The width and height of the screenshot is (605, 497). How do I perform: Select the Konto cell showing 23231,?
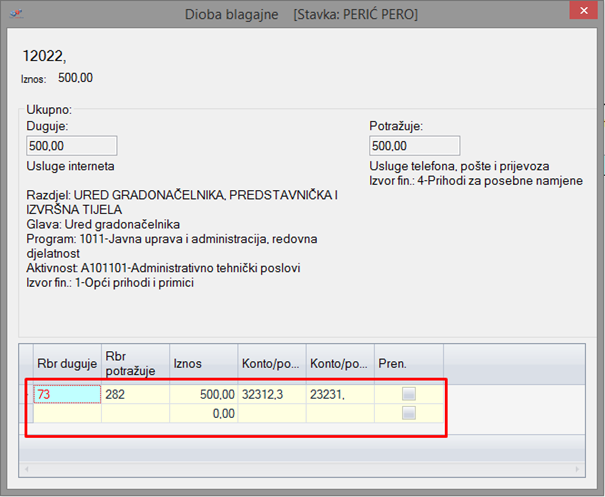coord(340,395)
